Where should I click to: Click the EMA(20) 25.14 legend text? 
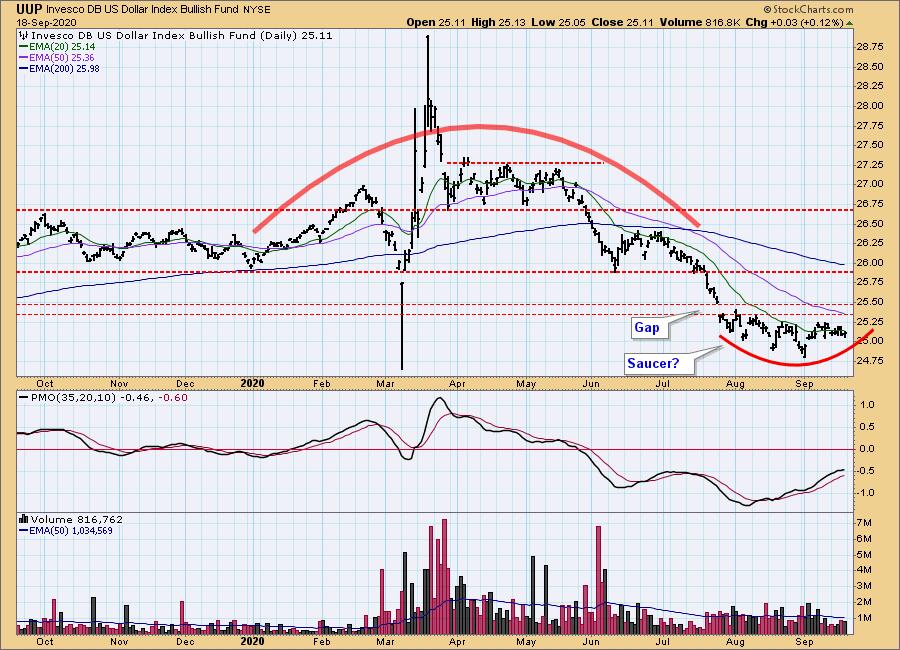pos(62,47)
